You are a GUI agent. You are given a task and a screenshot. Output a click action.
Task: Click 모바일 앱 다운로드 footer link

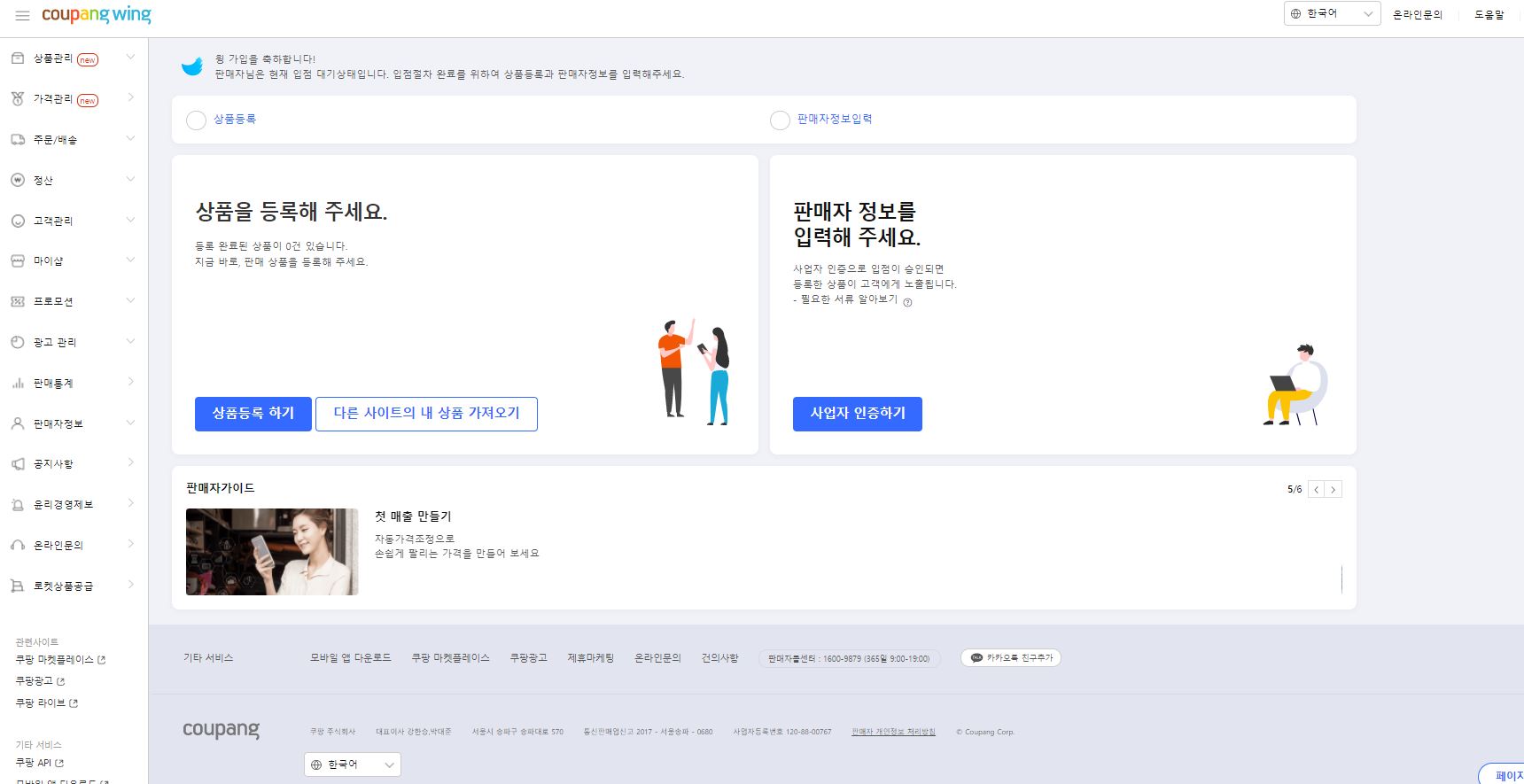(x=350, y=658)
